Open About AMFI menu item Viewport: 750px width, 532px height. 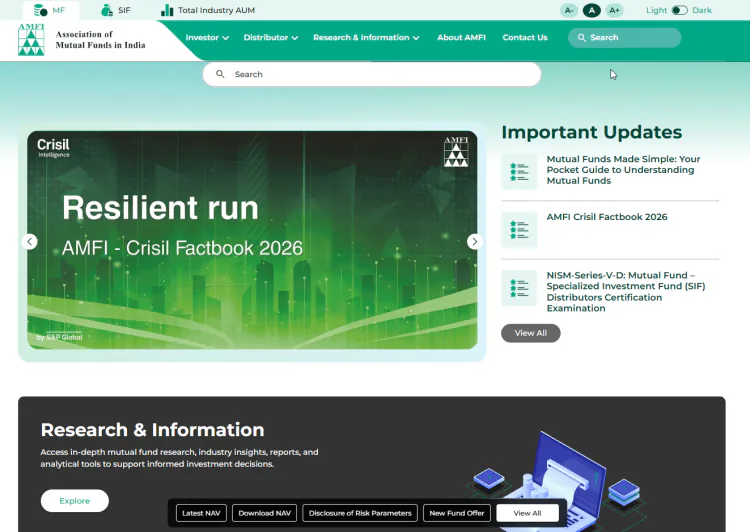point(461,37)
